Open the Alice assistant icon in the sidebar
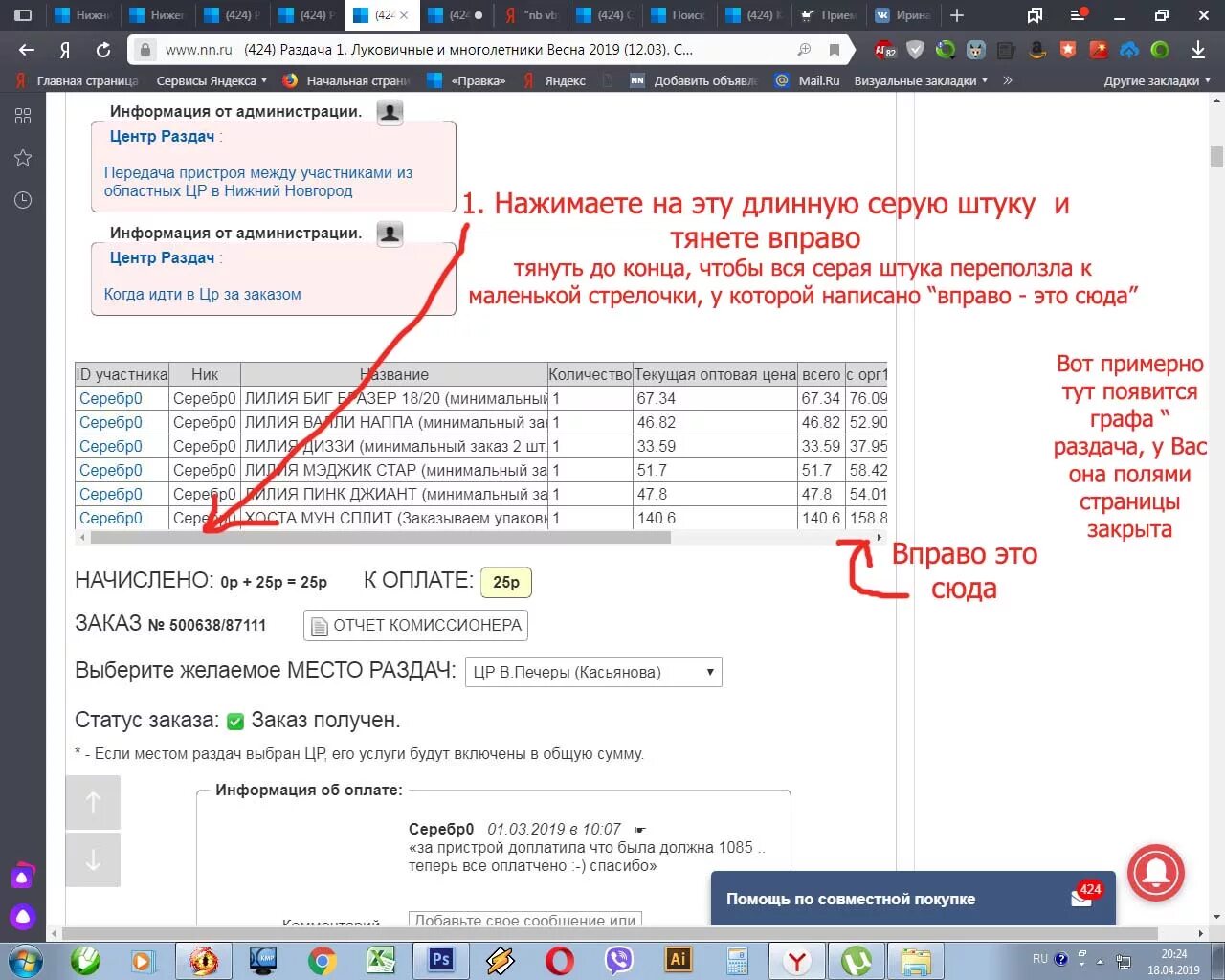 23,917
